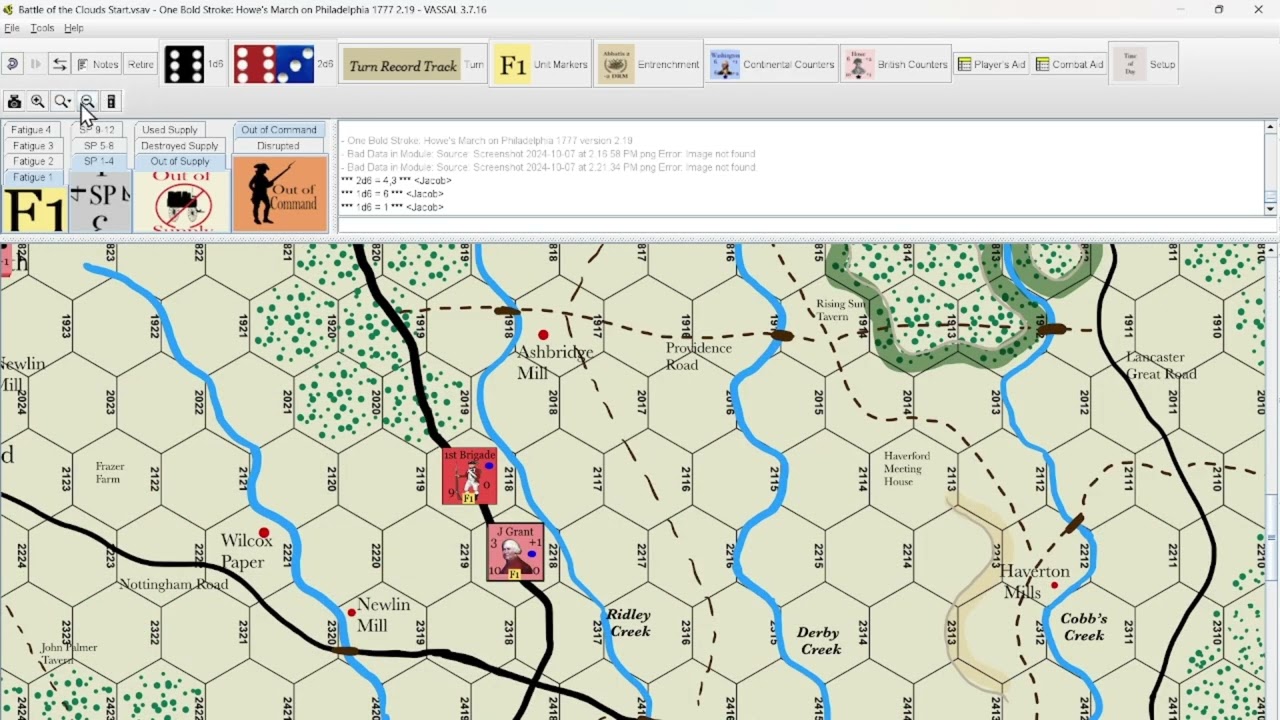This screenshot has height=720, width=1280.
Task: Switch to the Fatigue 2 tab
Action: point(32,161)
